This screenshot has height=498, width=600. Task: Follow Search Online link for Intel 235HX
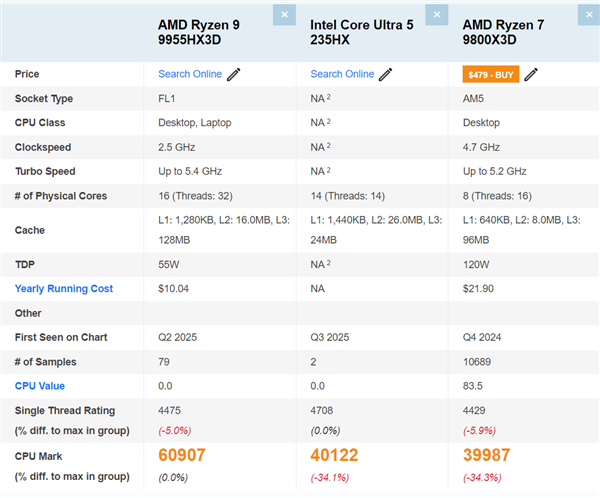pos(342,74)
